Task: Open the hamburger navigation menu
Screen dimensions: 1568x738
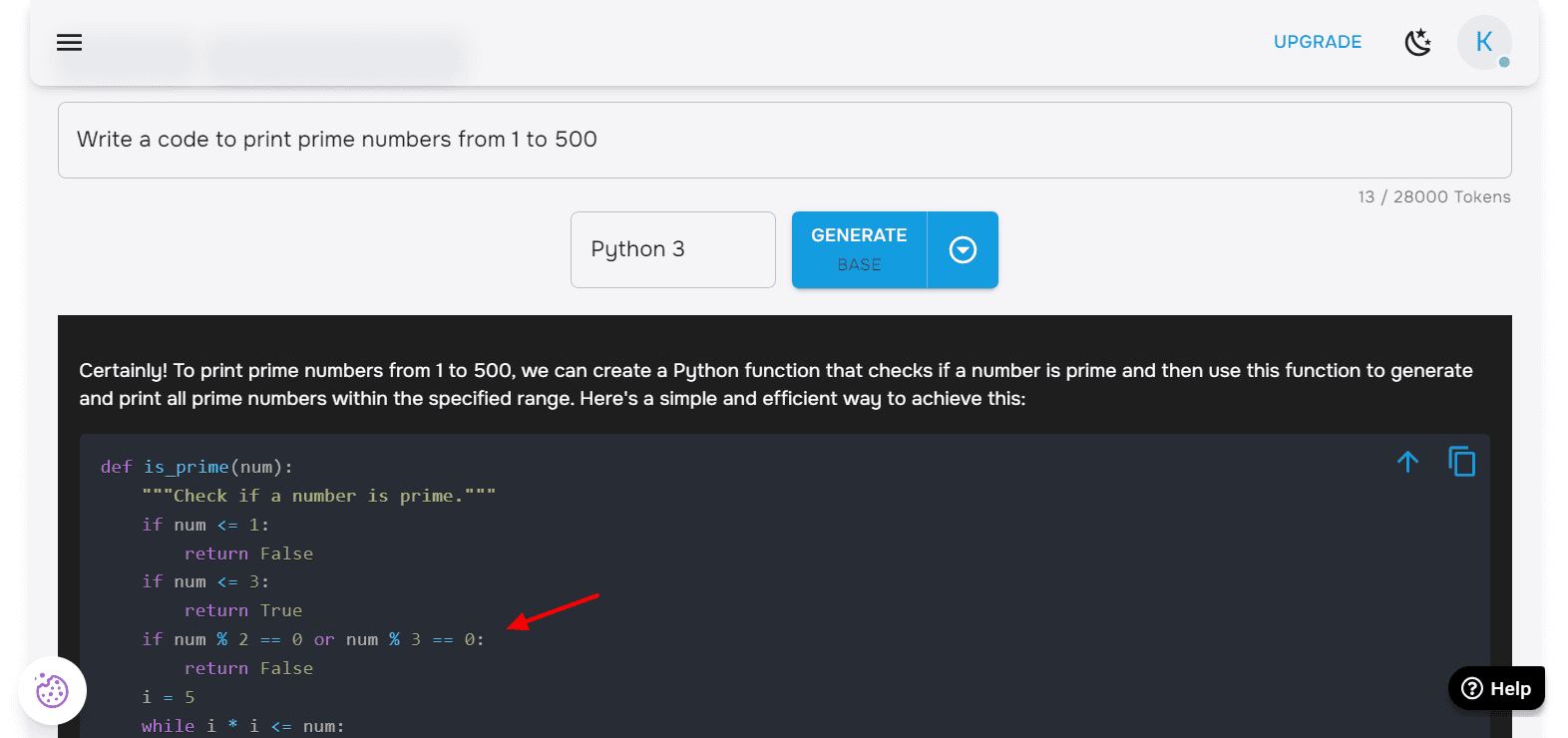Action: (69, 42)
